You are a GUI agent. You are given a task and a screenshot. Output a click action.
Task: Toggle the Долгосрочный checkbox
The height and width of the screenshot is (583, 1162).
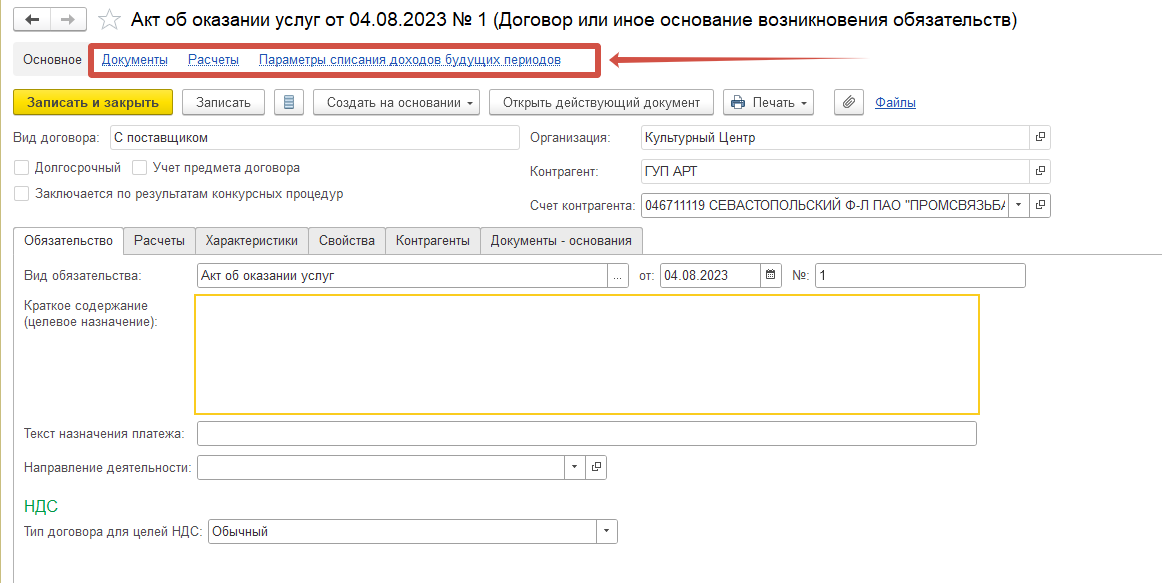click(21, 168)
